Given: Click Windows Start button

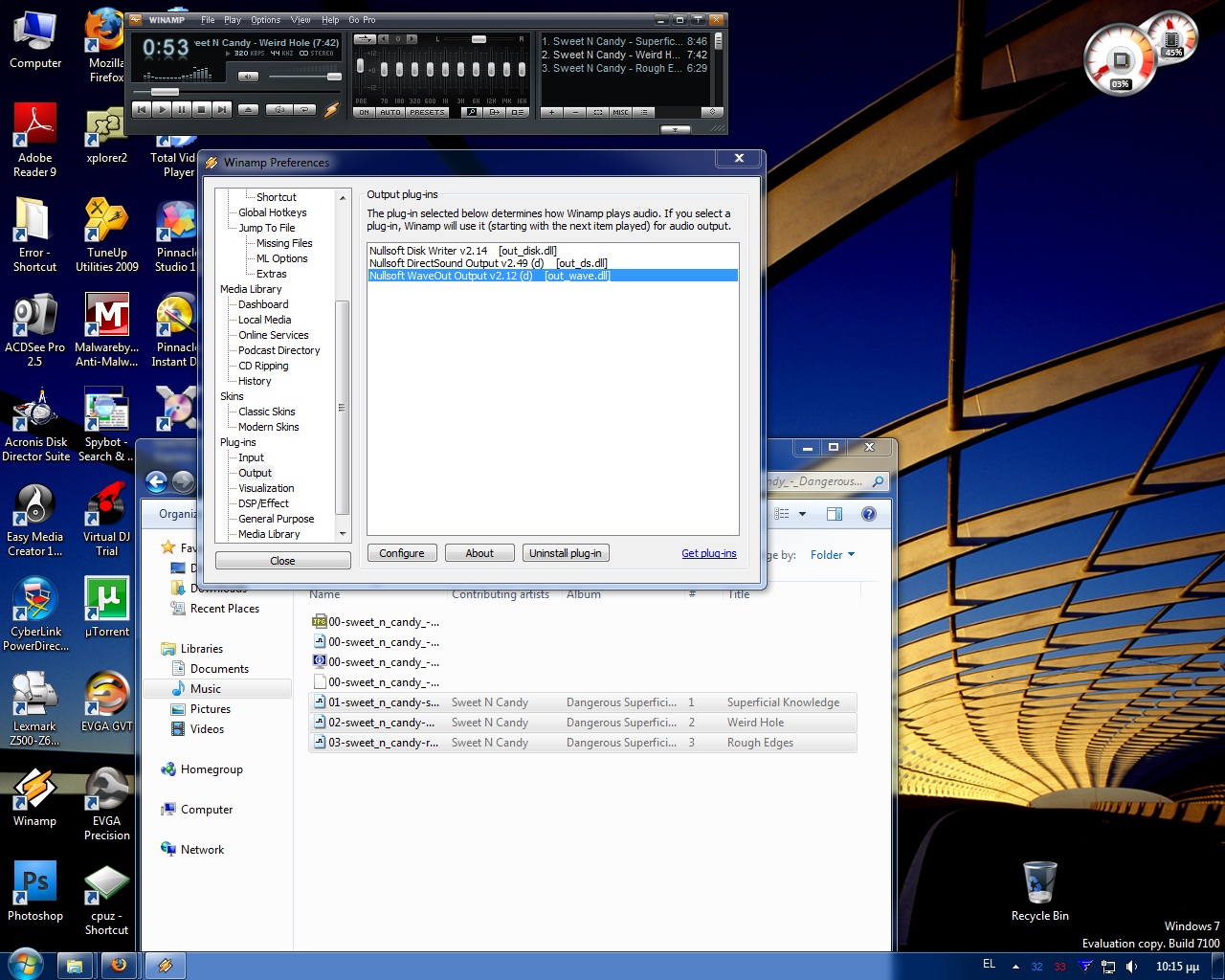Looking at the screenshot, I should pyautogui.click(x=25, y=965).
